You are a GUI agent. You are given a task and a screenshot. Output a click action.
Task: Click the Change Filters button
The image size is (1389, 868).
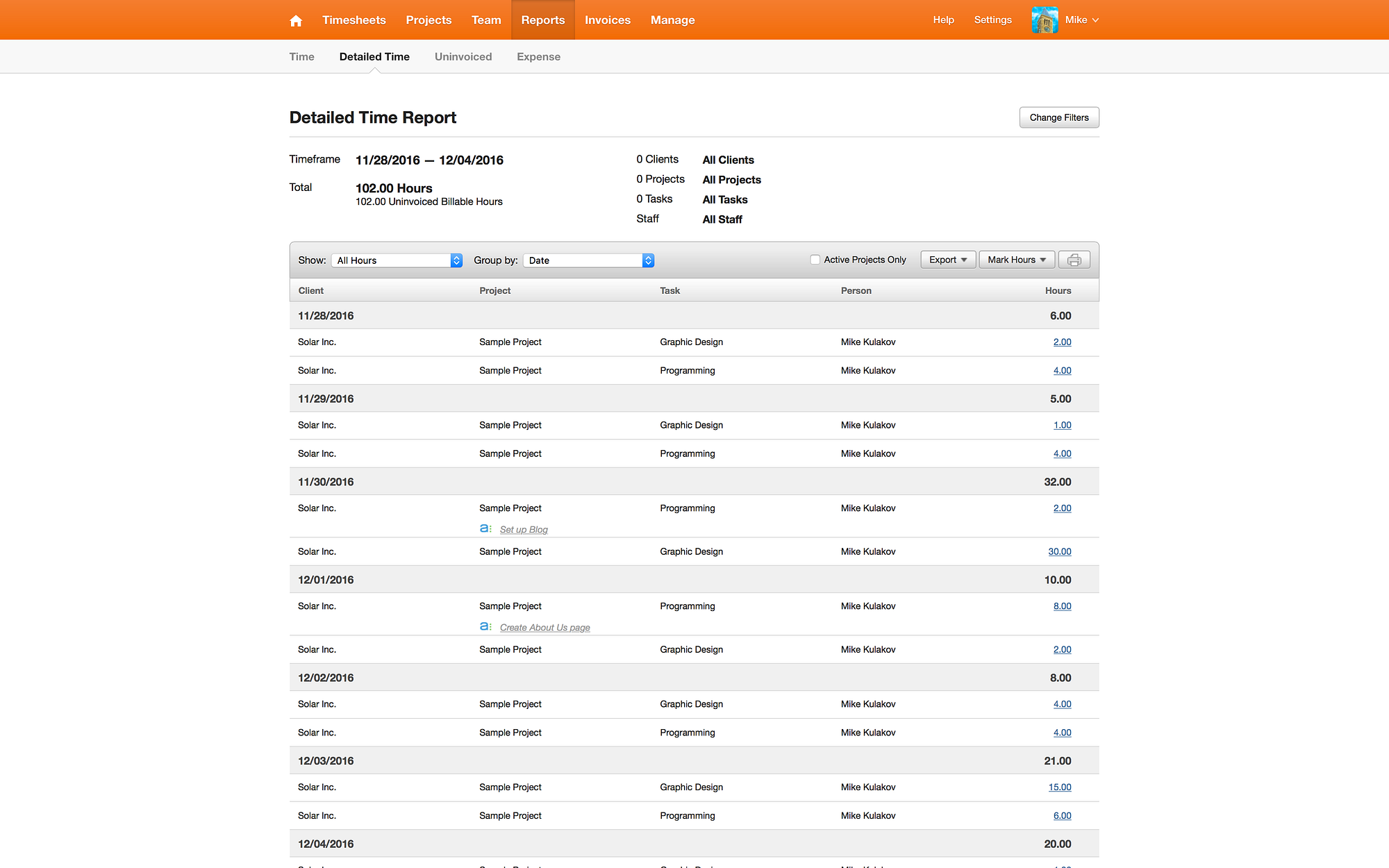click(x=1058, y=117)
